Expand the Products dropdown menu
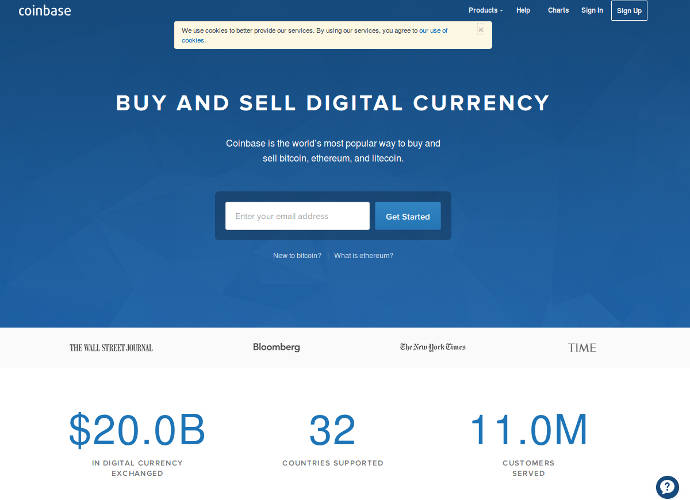 click(x=485, y=10)
